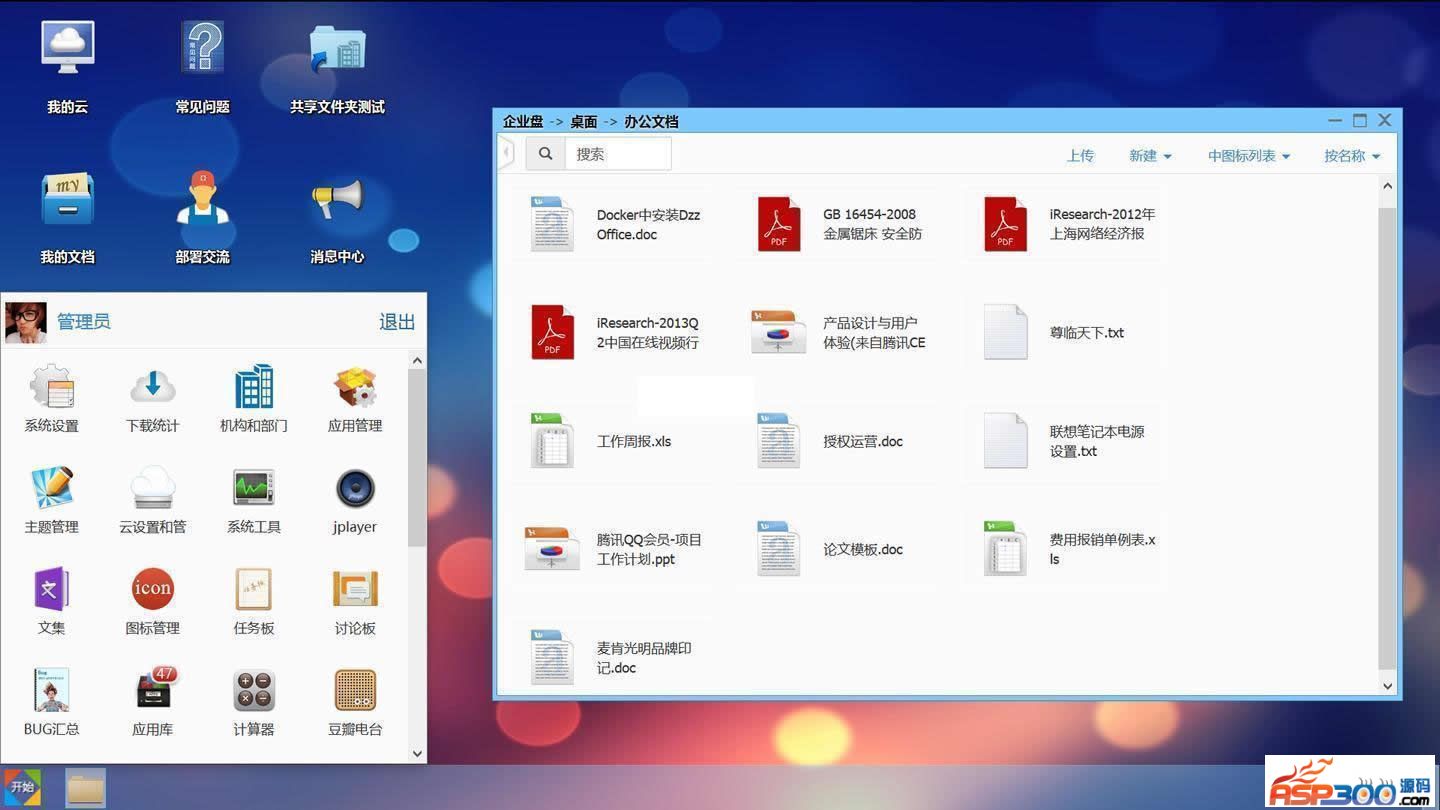The height and width of the screenshot is (810, 1440).
Task: Expand the 按名称 sort dropdown
Action: (x=1352, y=156)
